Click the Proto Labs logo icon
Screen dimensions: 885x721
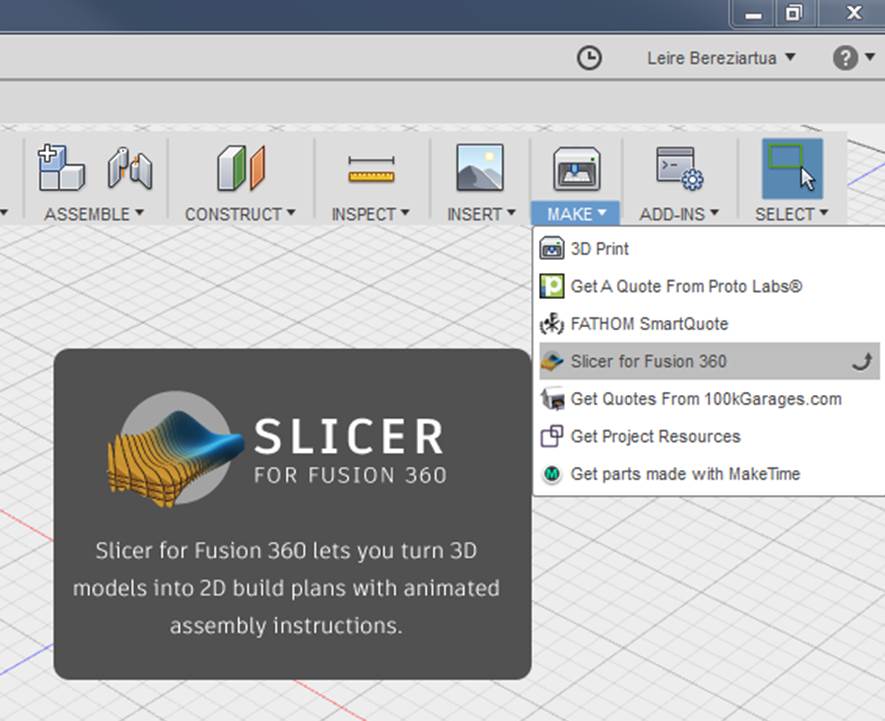pyautogui.click(x=551, y=286)
